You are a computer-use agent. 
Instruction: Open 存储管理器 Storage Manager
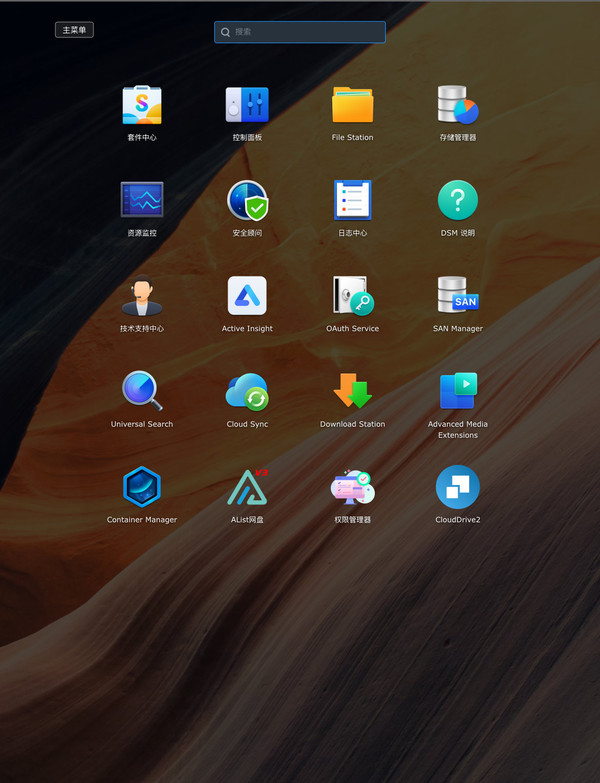(x=458, y=105)
